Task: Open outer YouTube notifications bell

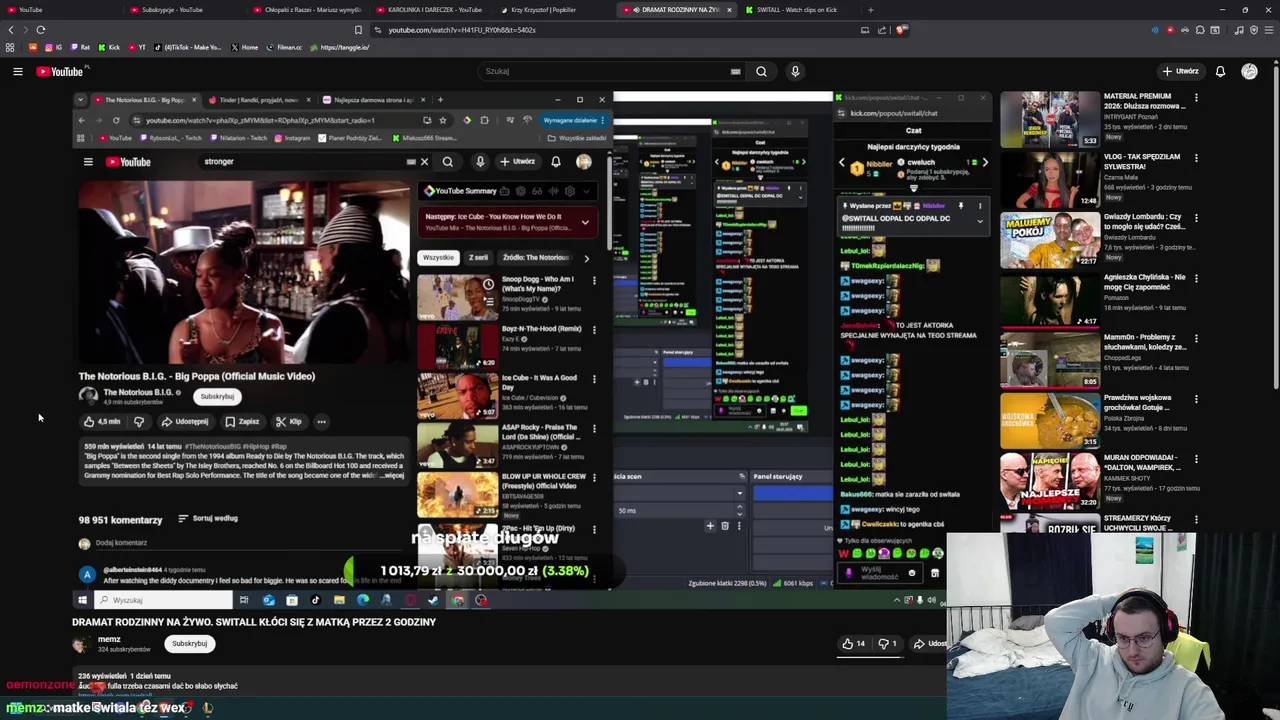Action: click(1220, 71)
